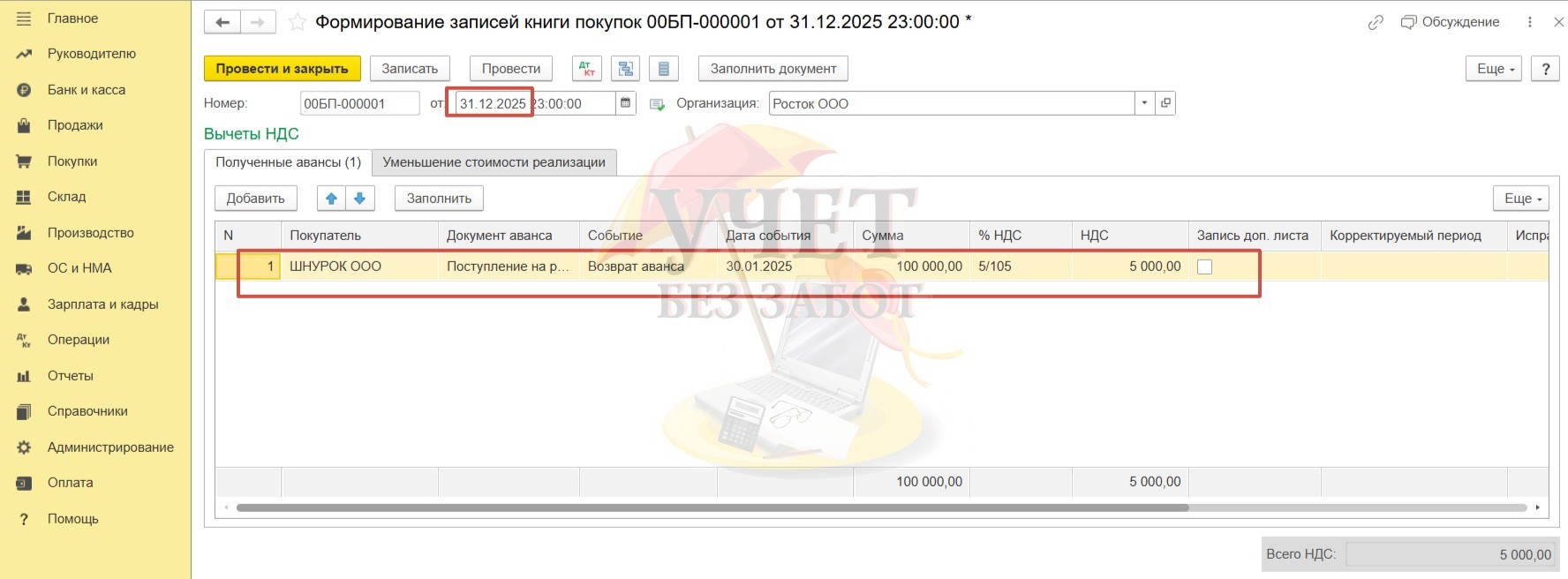Image resolution: width=1568 pixels, height=579 pixels.
Task: Open the Главное sidebar section
Action: tap(72, 19)
